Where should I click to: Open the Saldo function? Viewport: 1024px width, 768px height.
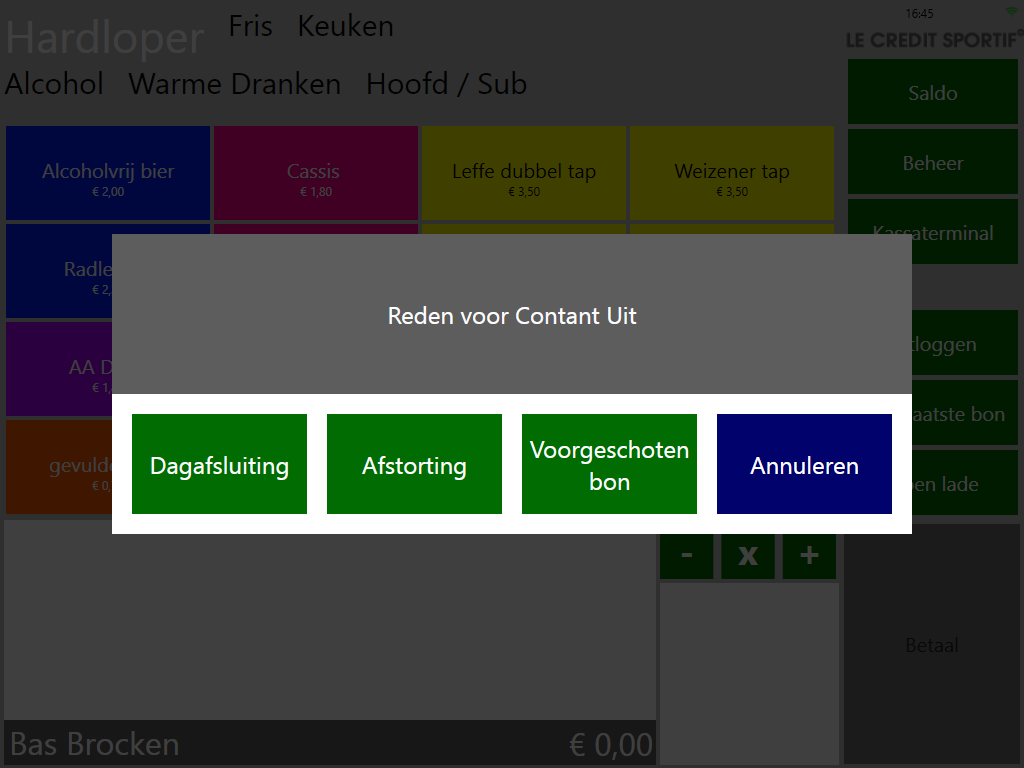933,92
